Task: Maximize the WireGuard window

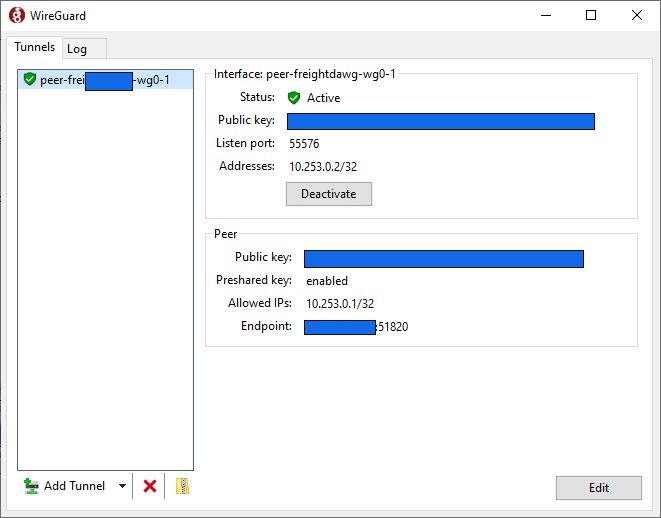Action: 591,16
